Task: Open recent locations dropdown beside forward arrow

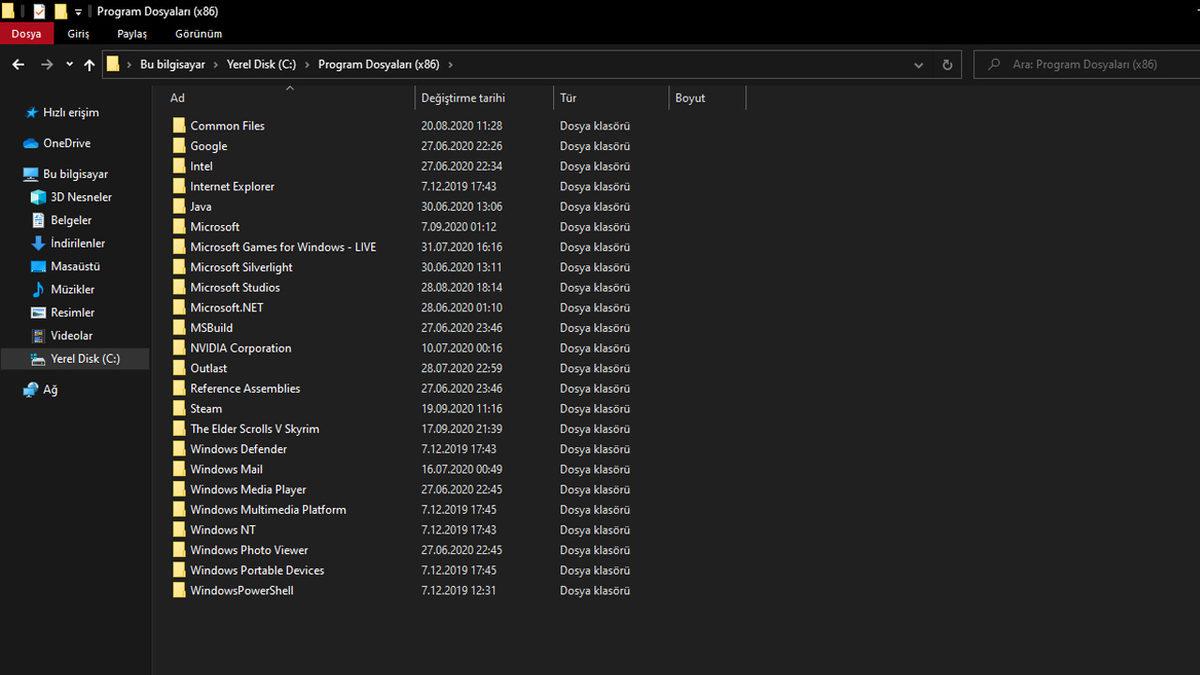Action: [x=68, y=63]
